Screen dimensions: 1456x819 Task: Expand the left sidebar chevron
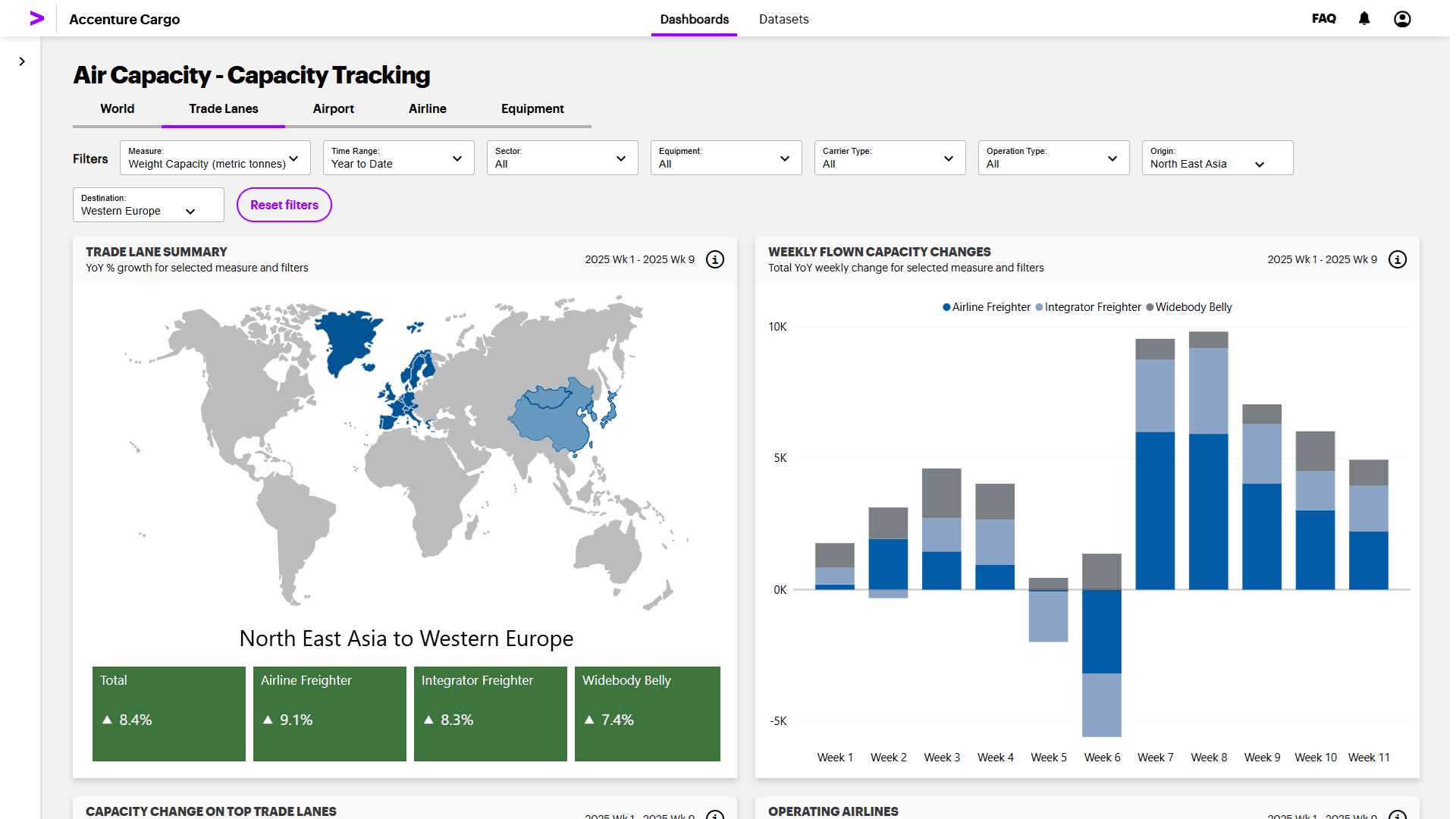coord(22,61)
